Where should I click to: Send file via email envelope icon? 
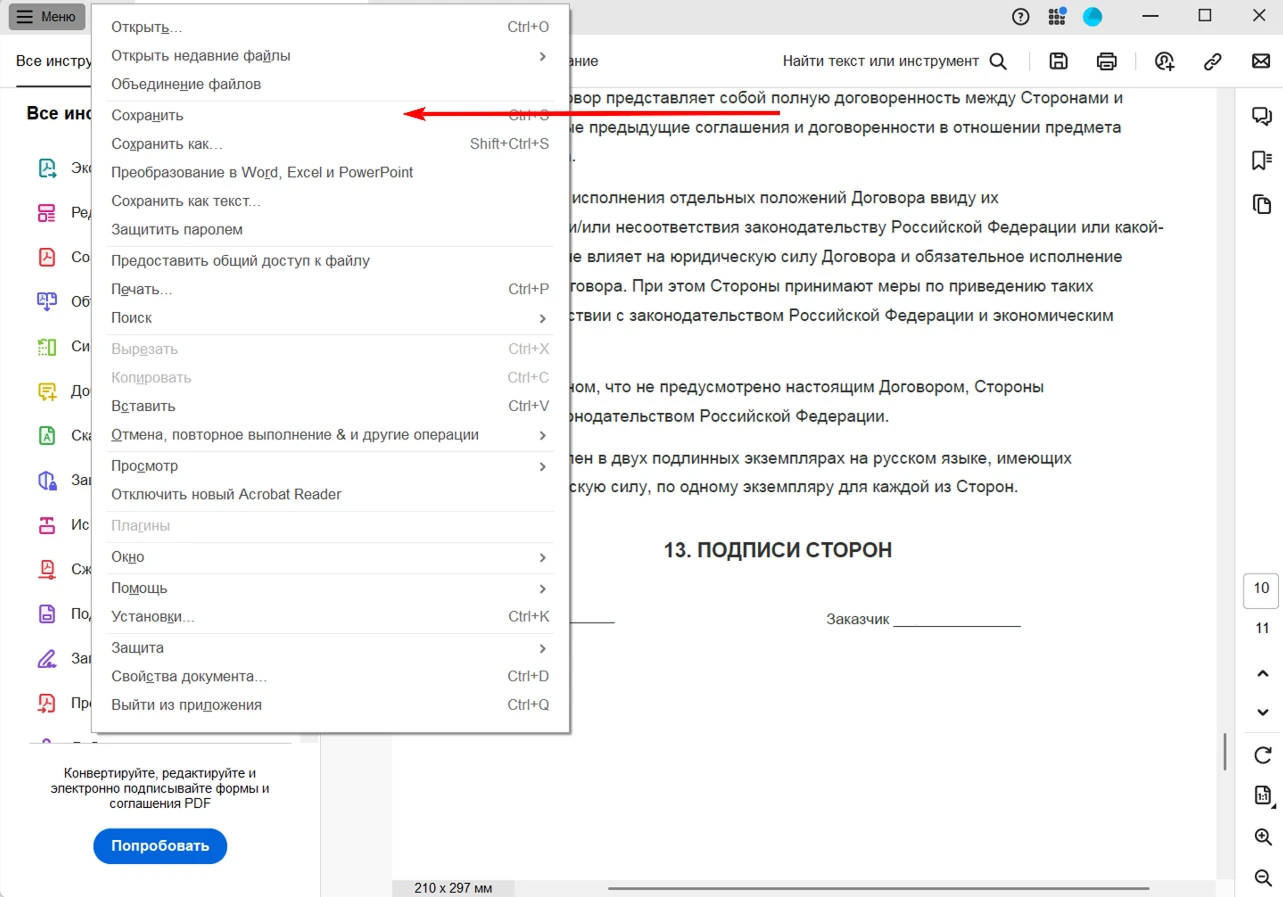[x=1261, y=61]
